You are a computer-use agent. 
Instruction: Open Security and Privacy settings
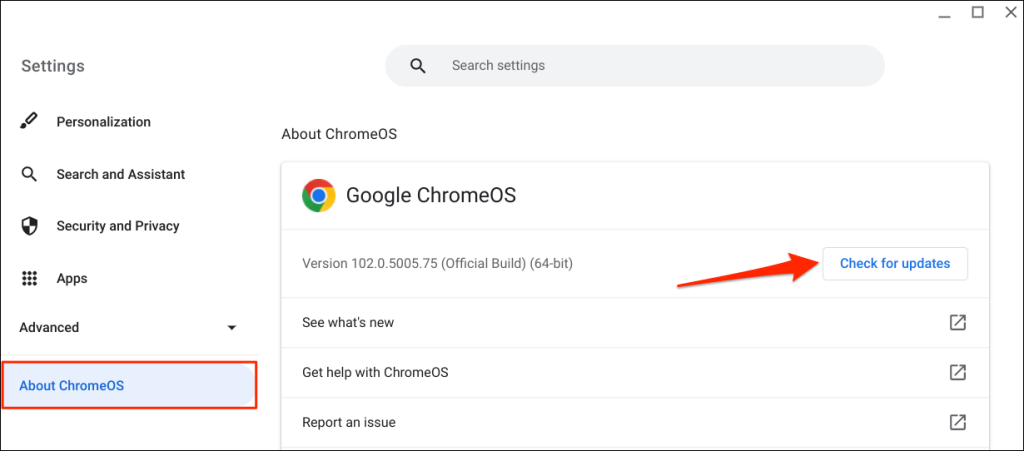pos(118,226)
